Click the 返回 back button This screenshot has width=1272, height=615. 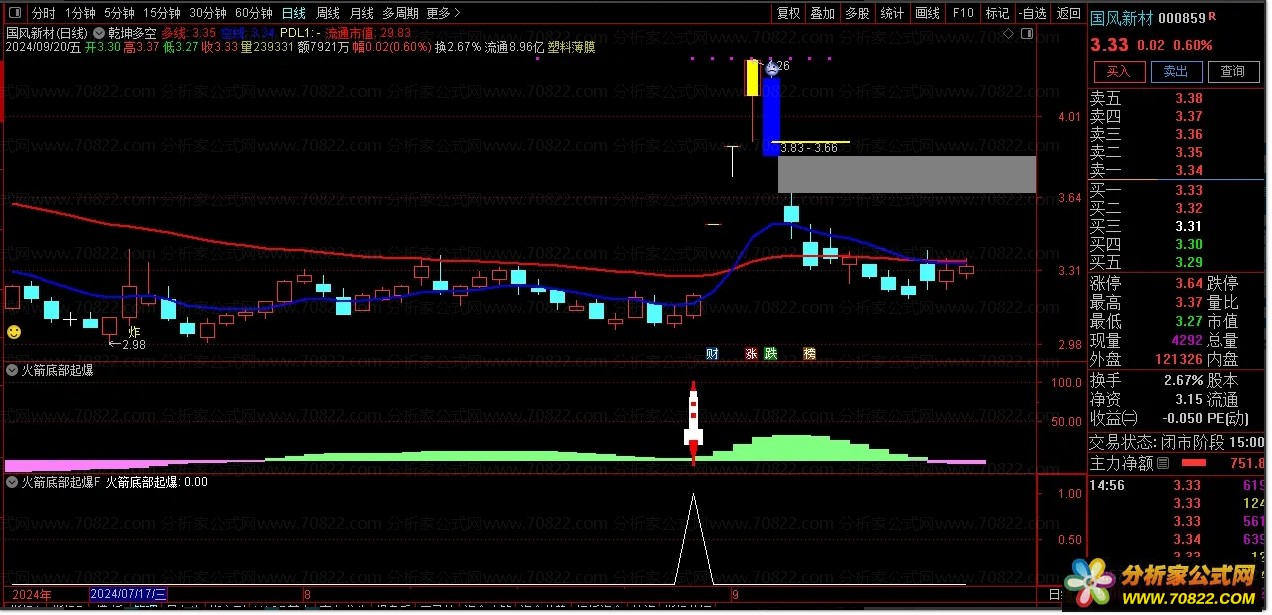coord(1068,14)
